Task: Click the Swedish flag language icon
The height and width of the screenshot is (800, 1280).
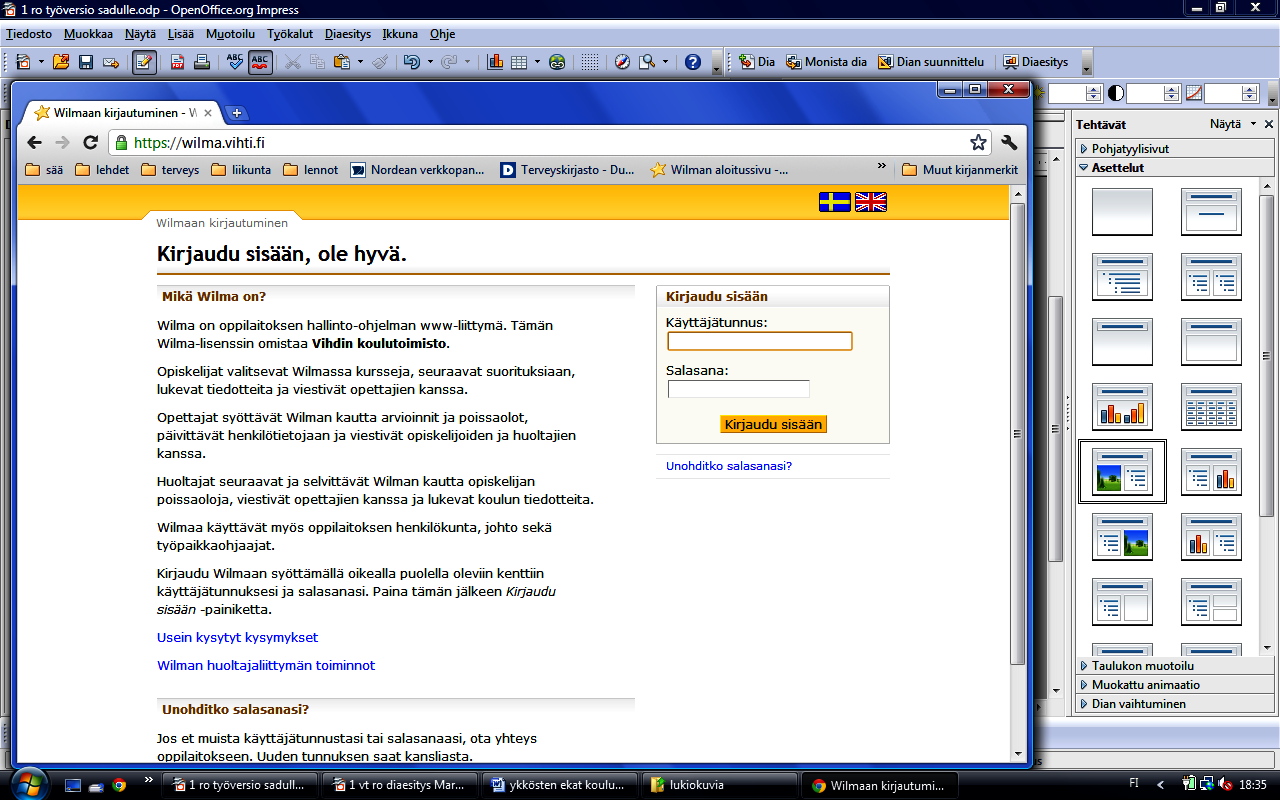Action: [x=835, y=202]
